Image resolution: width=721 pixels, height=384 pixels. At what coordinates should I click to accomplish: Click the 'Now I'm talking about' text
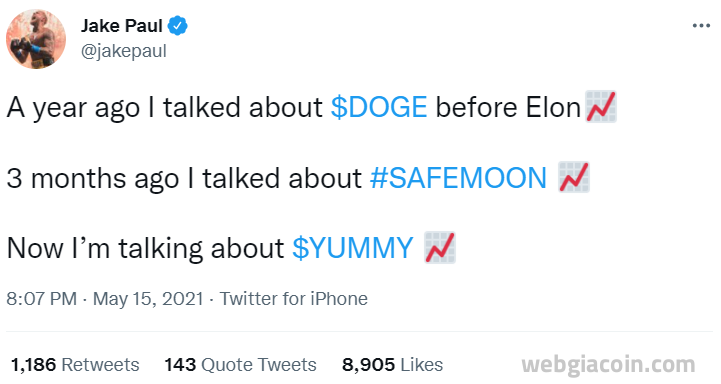point(145,248)
